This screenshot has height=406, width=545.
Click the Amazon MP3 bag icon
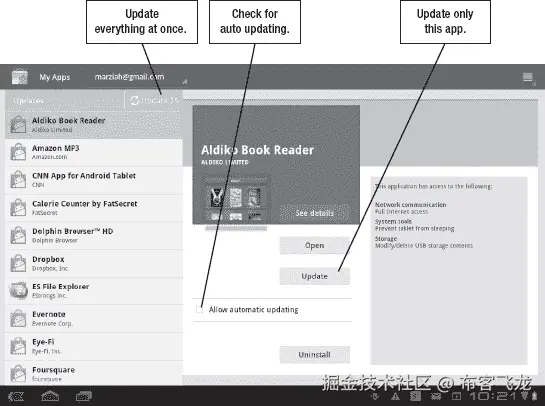click(18, 152)
